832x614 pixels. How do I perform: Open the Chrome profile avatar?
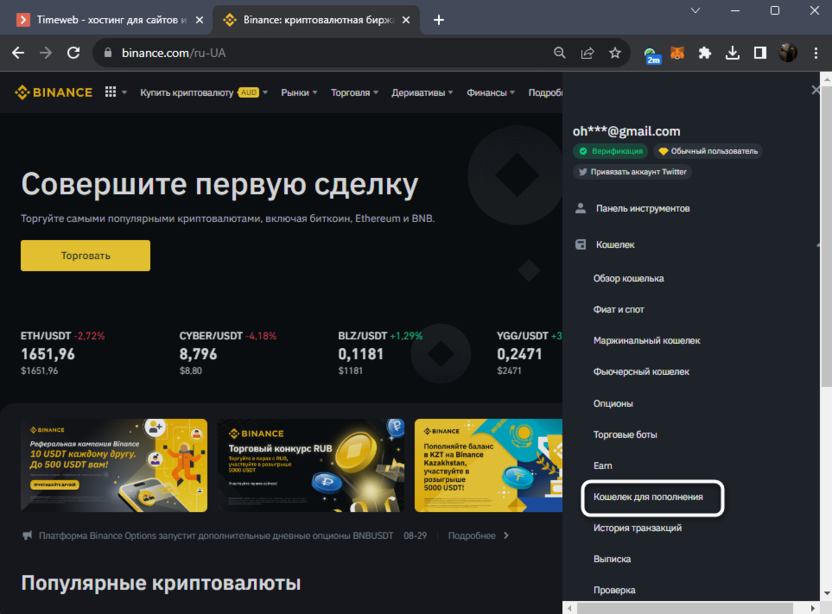click(x=788, y=53)
